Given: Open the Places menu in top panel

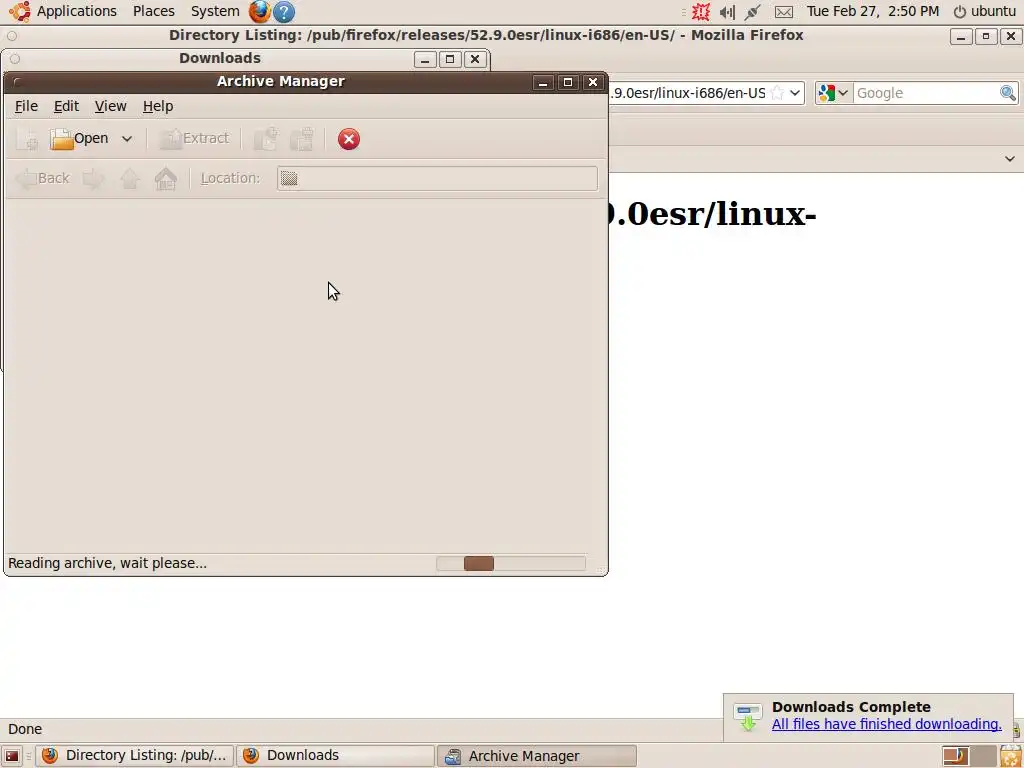Looking at the screenshot, I should 153,11.
